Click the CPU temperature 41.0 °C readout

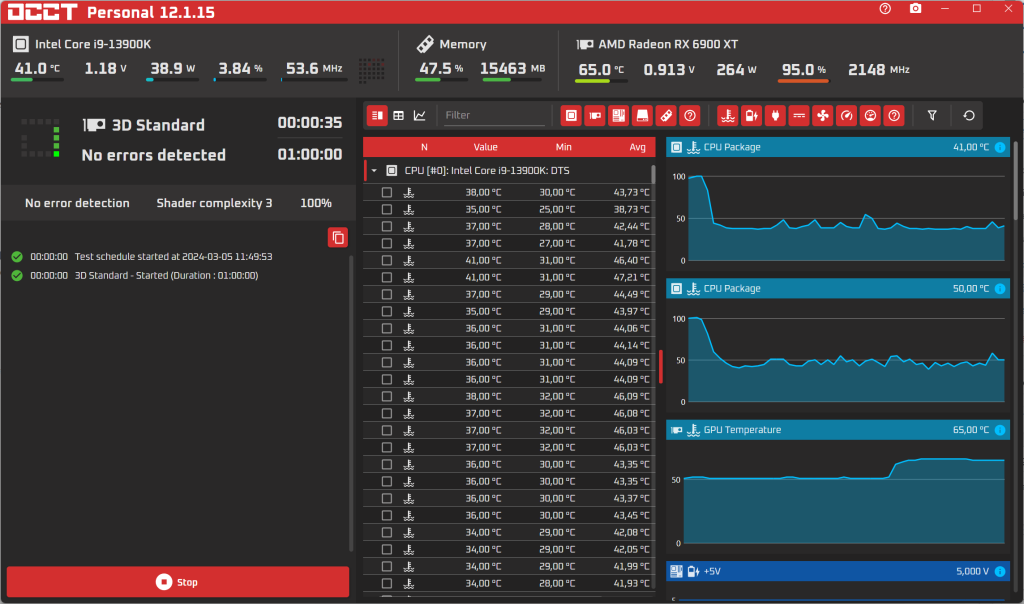click(x=37, y=69)
